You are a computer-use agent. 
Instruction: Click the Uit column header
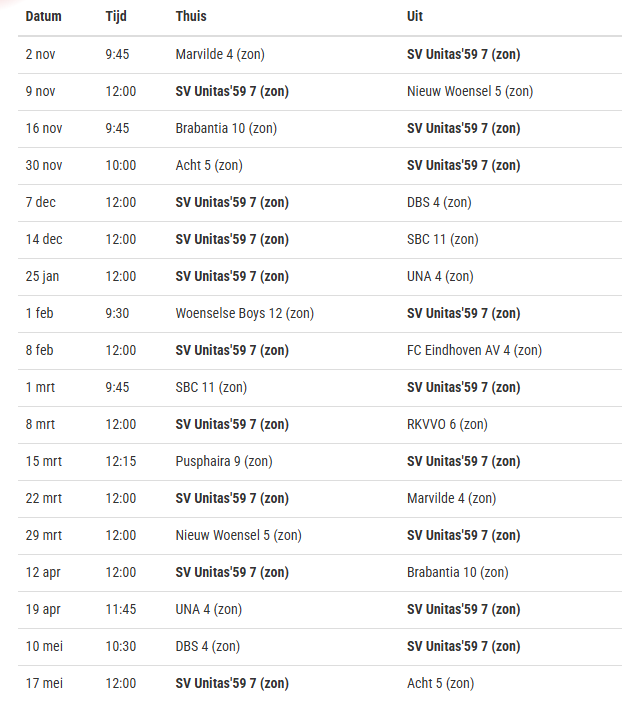[x=415, y=16]
